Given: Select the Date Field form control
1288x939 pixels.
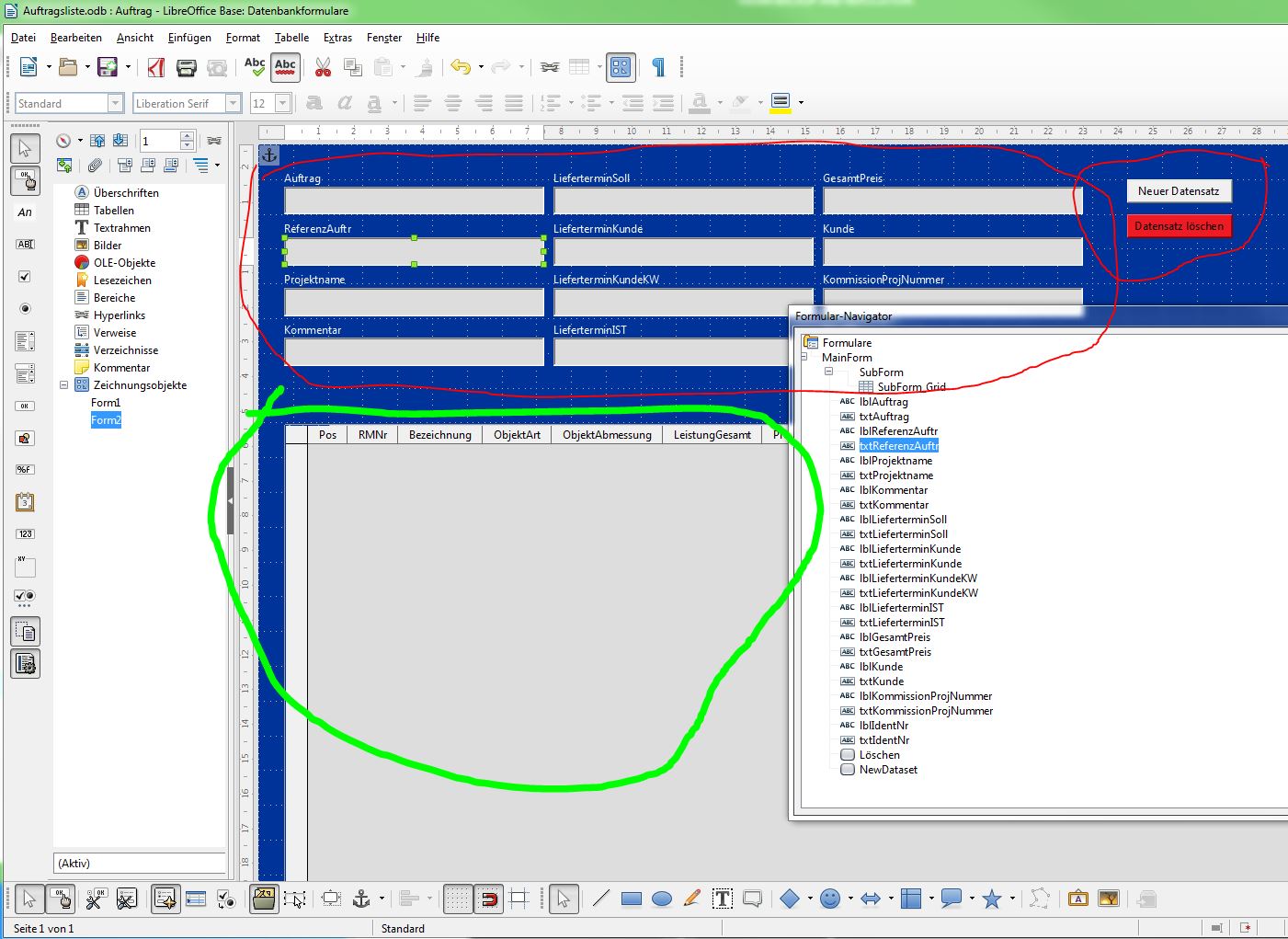Looking at the screenshot, I should (x=25, y=501).
